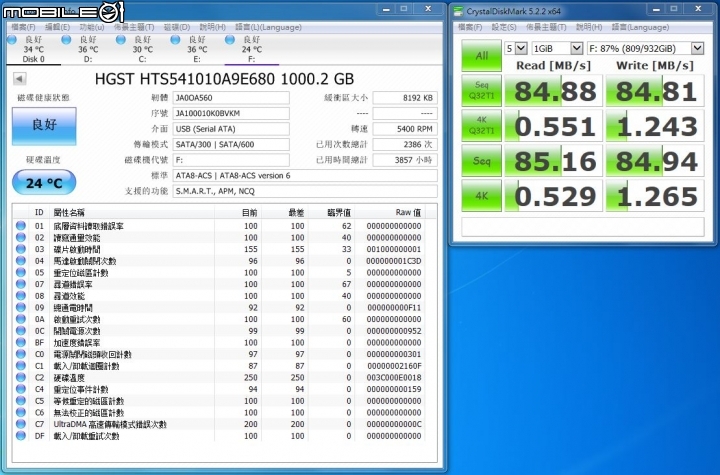Viewport: 720px width, 475px height.
Task: Open the 說明(H) menu in CrystalDiskInfo
Action: (x=213, y=27)
